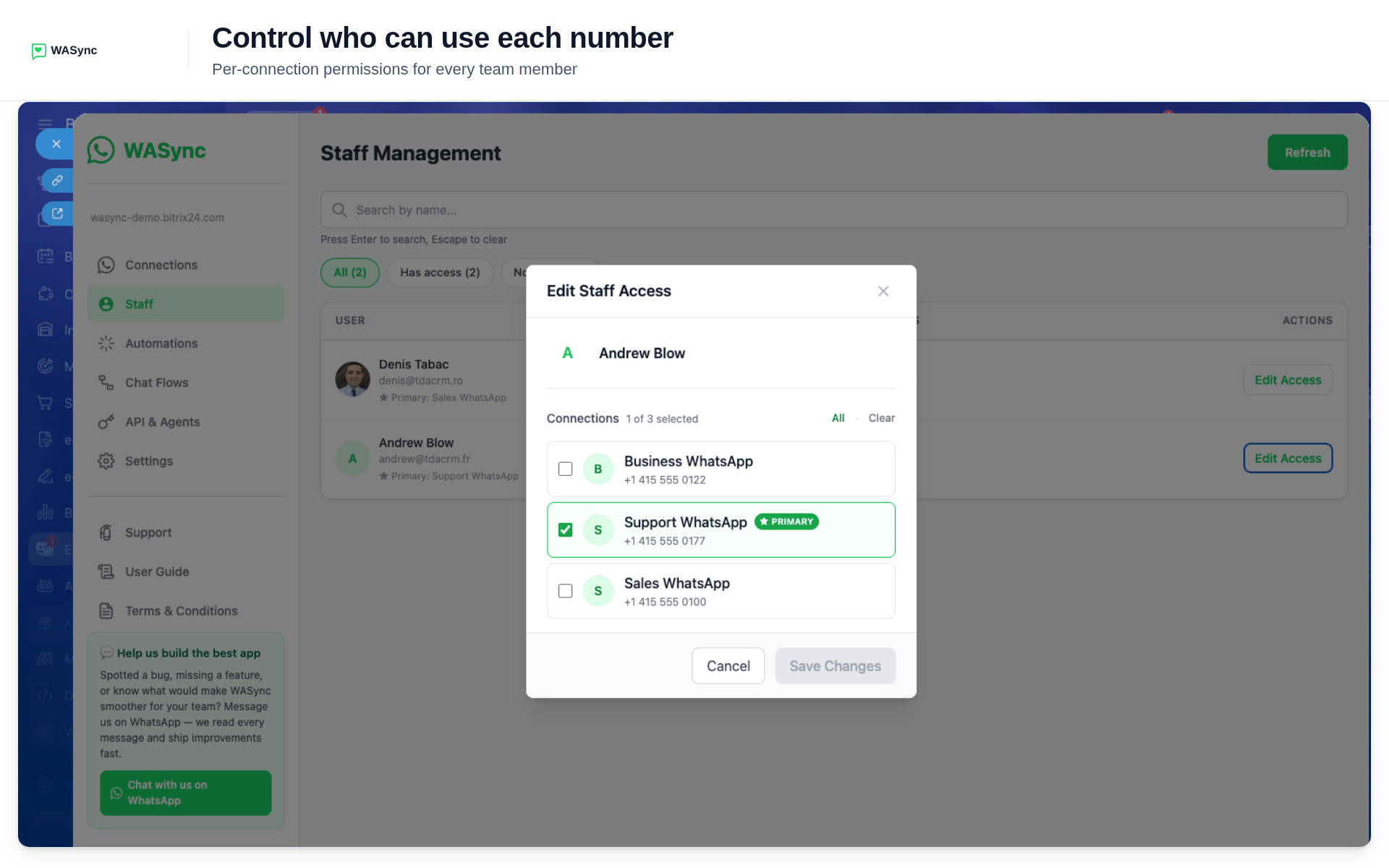Viewport: 1389px width, 868px height.
Task: Click the Support icon in sidebar
Action: (x=106, y=532)
